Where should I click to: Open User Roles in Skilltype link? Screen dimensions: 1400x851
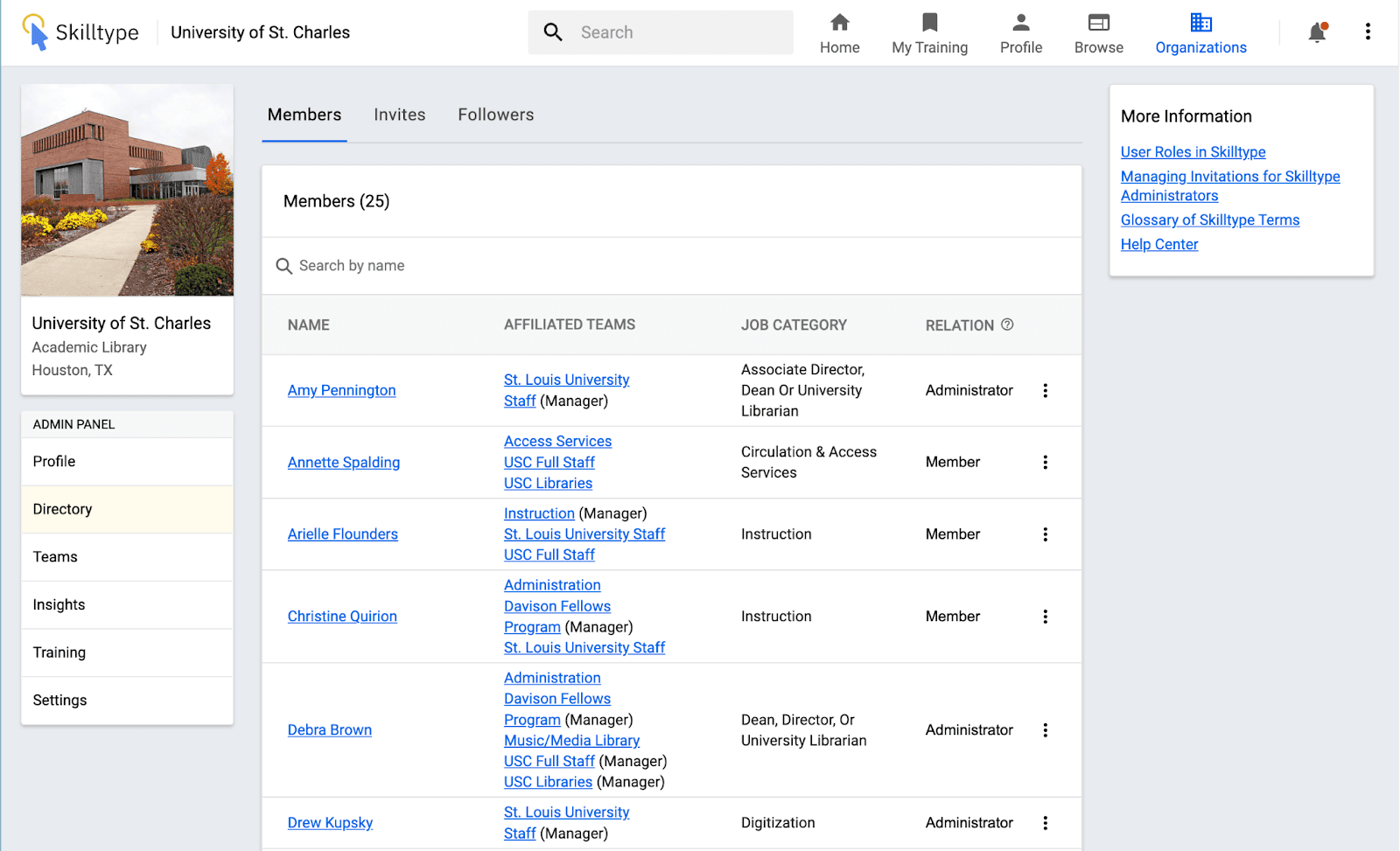tap(1193, 152)
